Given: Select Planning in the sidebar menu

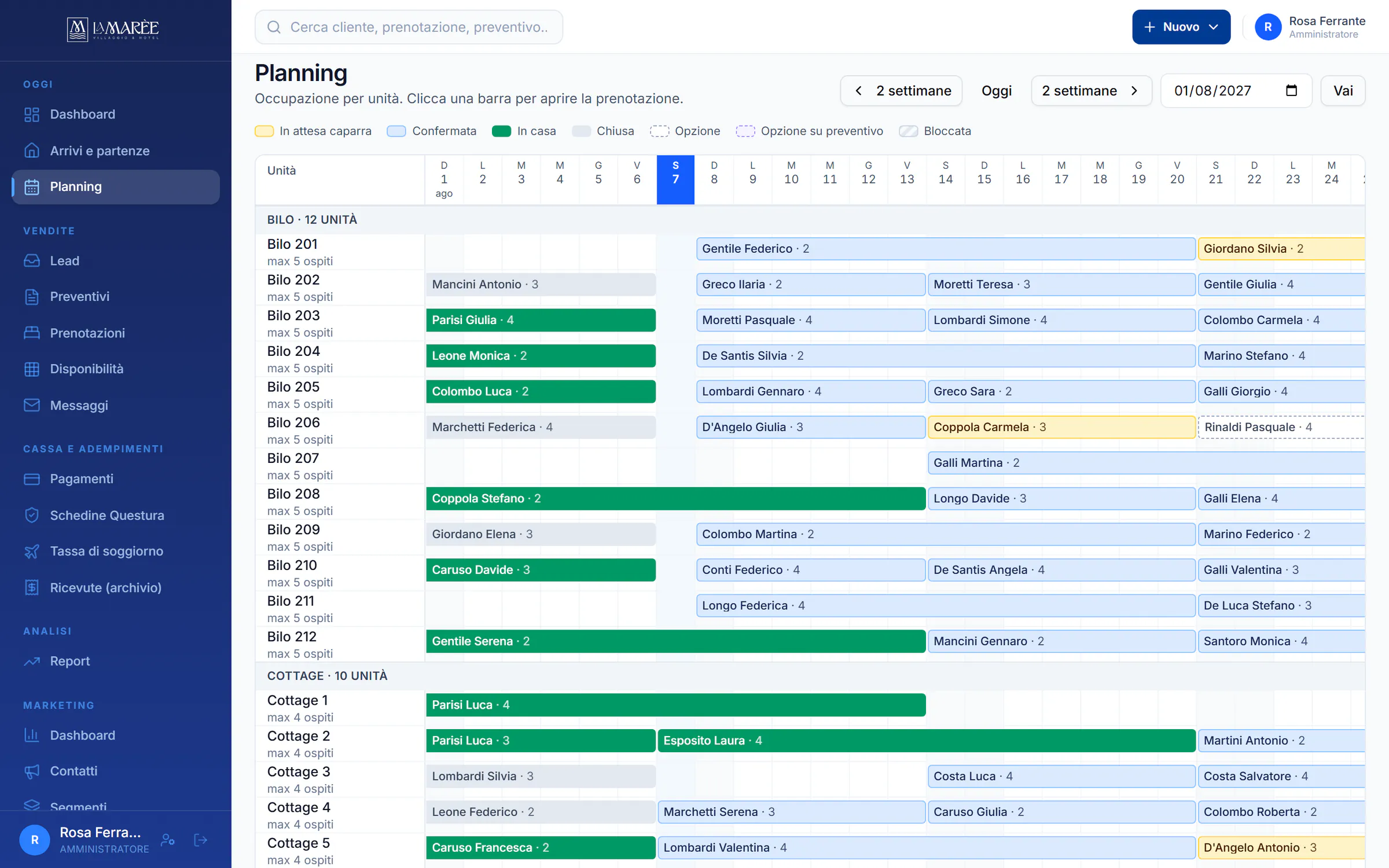Looking at the screenshot, I should click(116, 187).
